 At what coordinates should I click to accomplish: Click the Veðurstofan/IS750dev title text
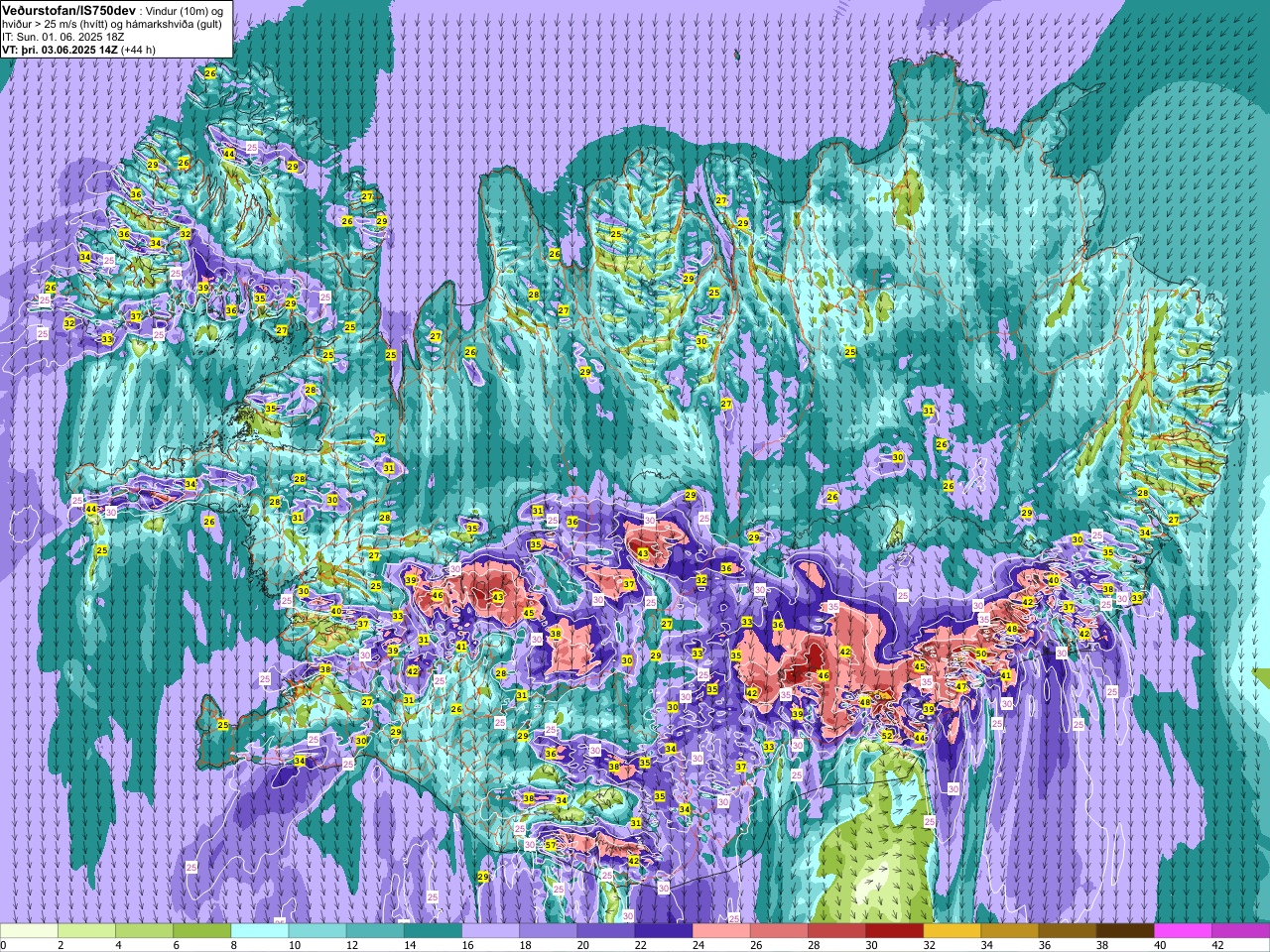point(68,9)
